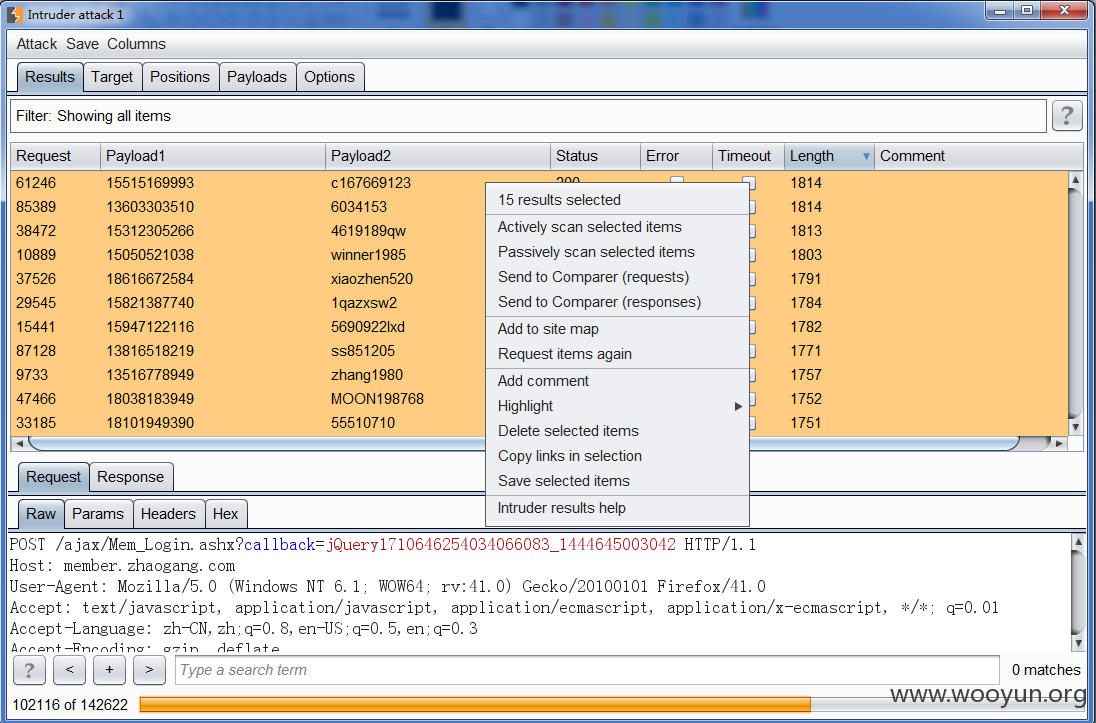Open the filter help question mark button
Image resolution: width=1096 pixels, height=723 pixels.
(x=1067, y=115)
